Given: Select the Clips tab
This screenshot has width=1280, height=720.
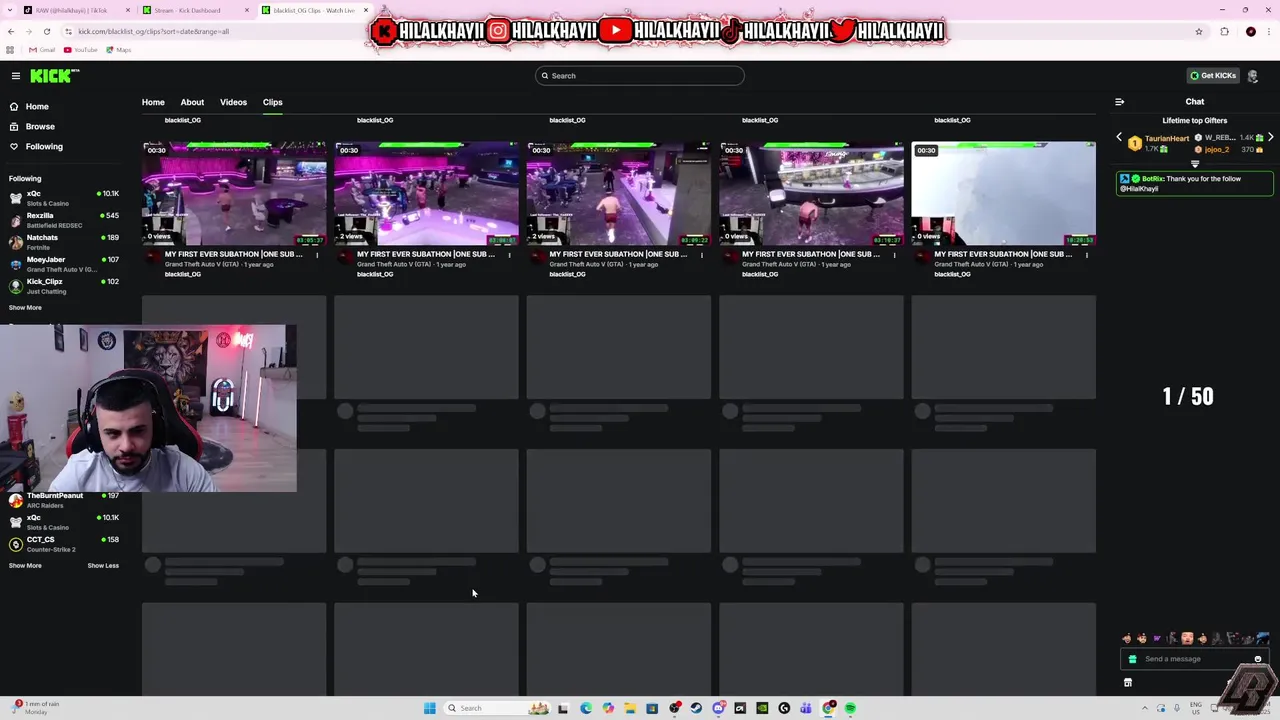Looking at the screenshot, I should (x=272, y=102).
